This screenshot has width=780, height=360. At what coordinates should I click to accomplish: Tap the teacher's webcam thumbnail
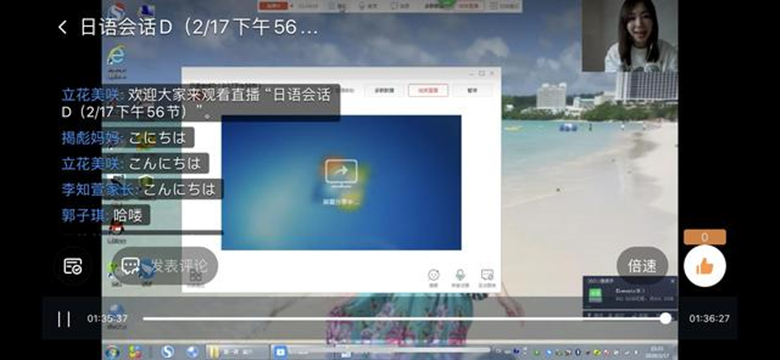(x=630, y=36)
